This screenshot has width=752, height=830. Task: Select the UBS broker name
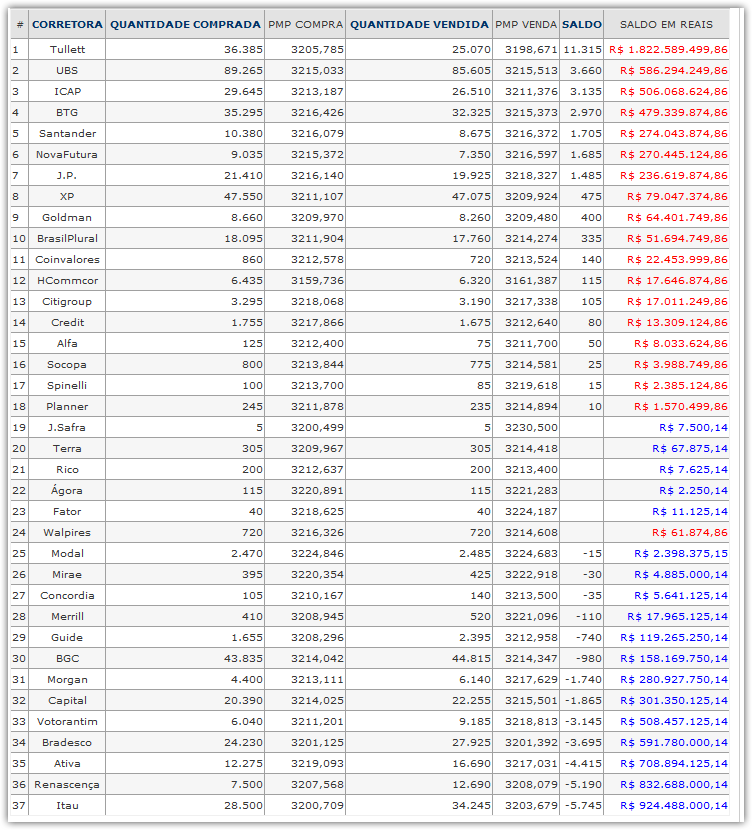[67, 70]
